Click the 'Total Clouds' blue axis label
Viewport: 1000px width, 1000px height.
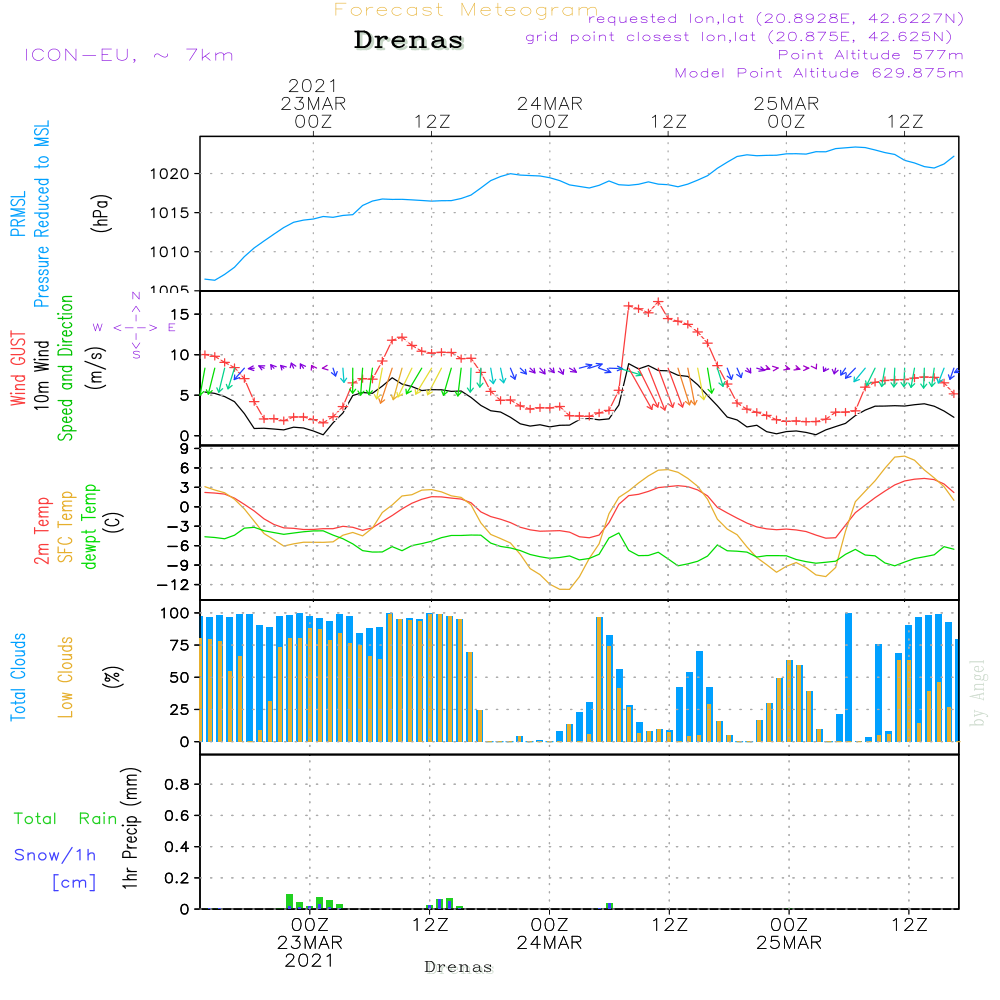[x=18, y=677]
